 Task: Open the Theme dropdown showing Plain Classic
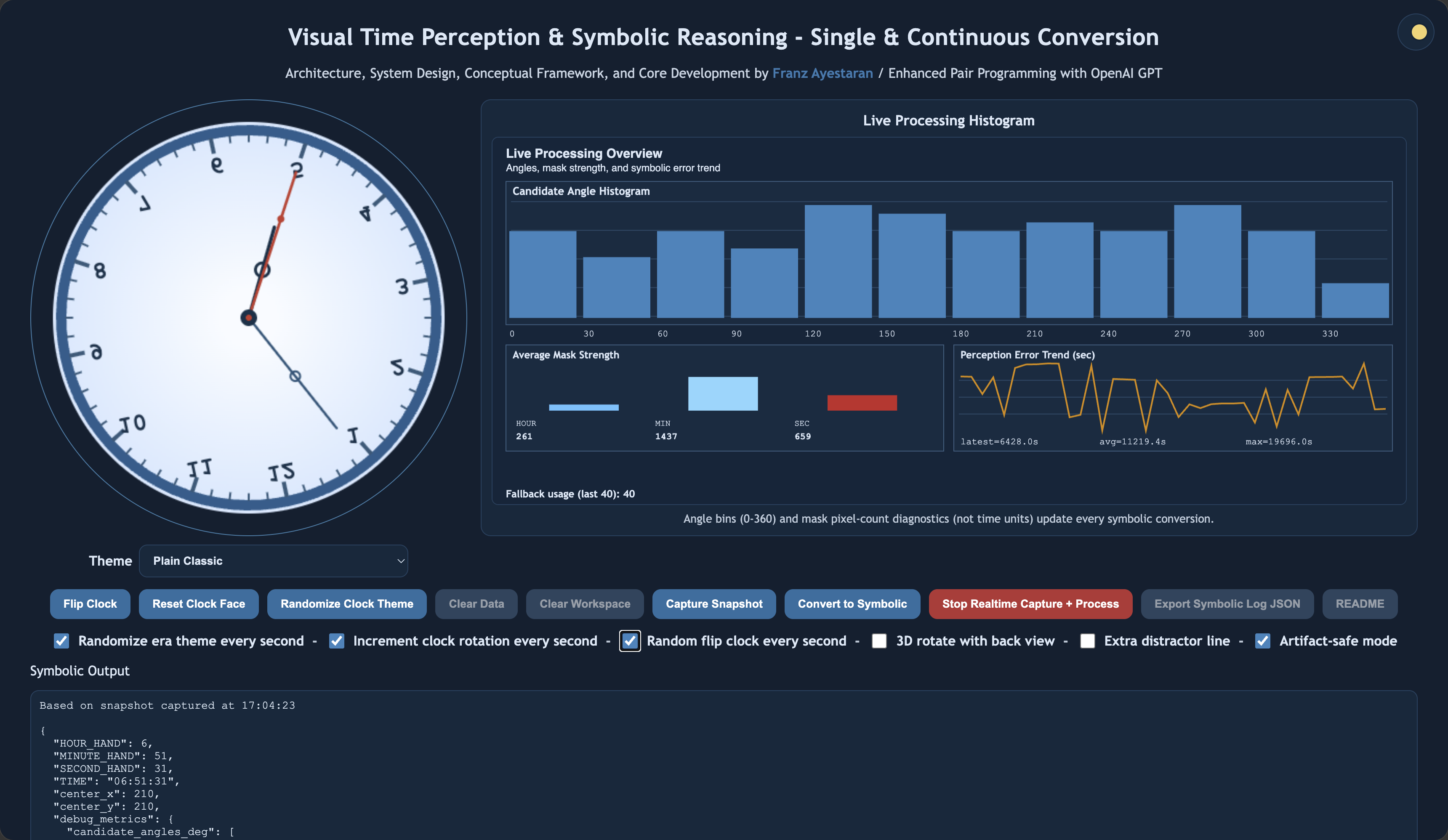point(274,561)
